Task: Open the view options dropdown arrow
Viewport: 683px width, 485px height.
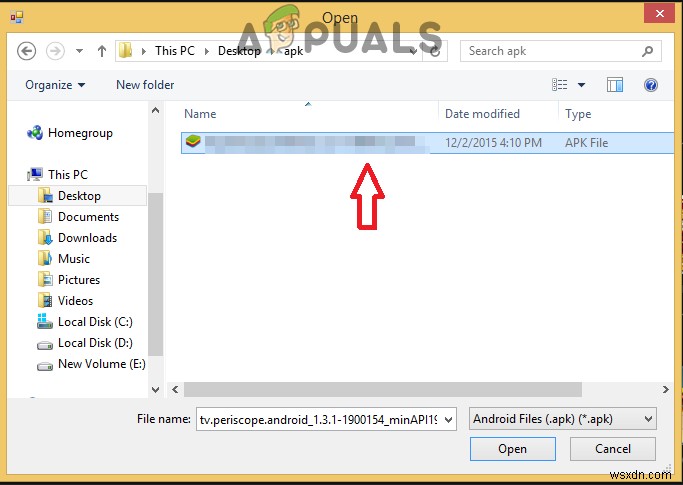Action: click(582, 85)
